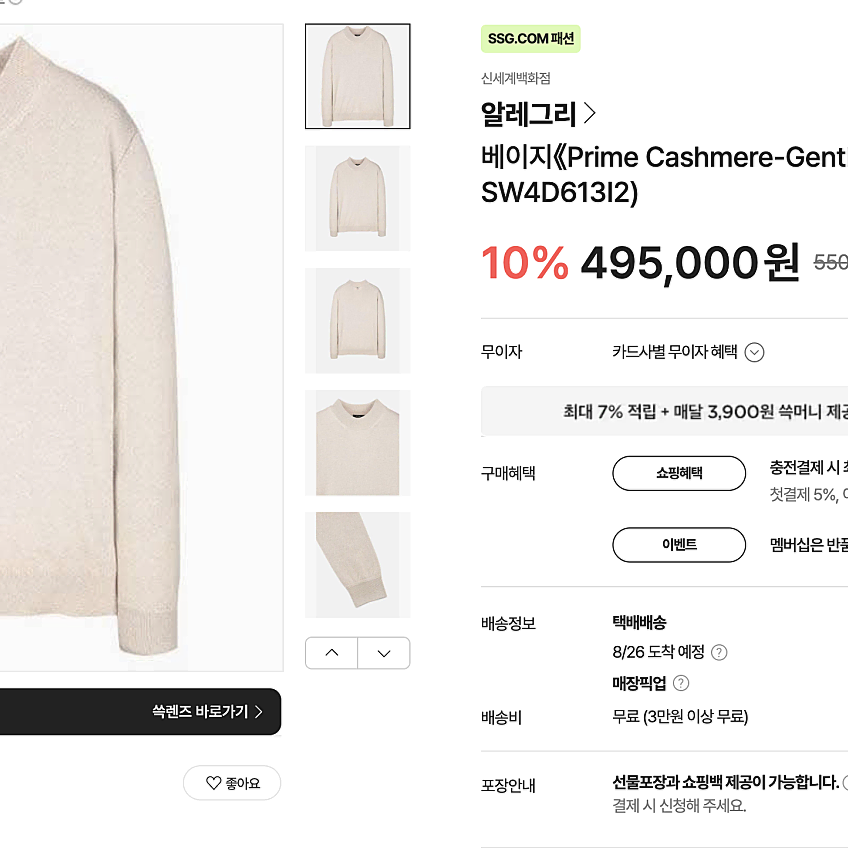Screen dimensions: 848x848
Task: Open brand page via chevron beside 알레그리
Action: tap(590, 114)
